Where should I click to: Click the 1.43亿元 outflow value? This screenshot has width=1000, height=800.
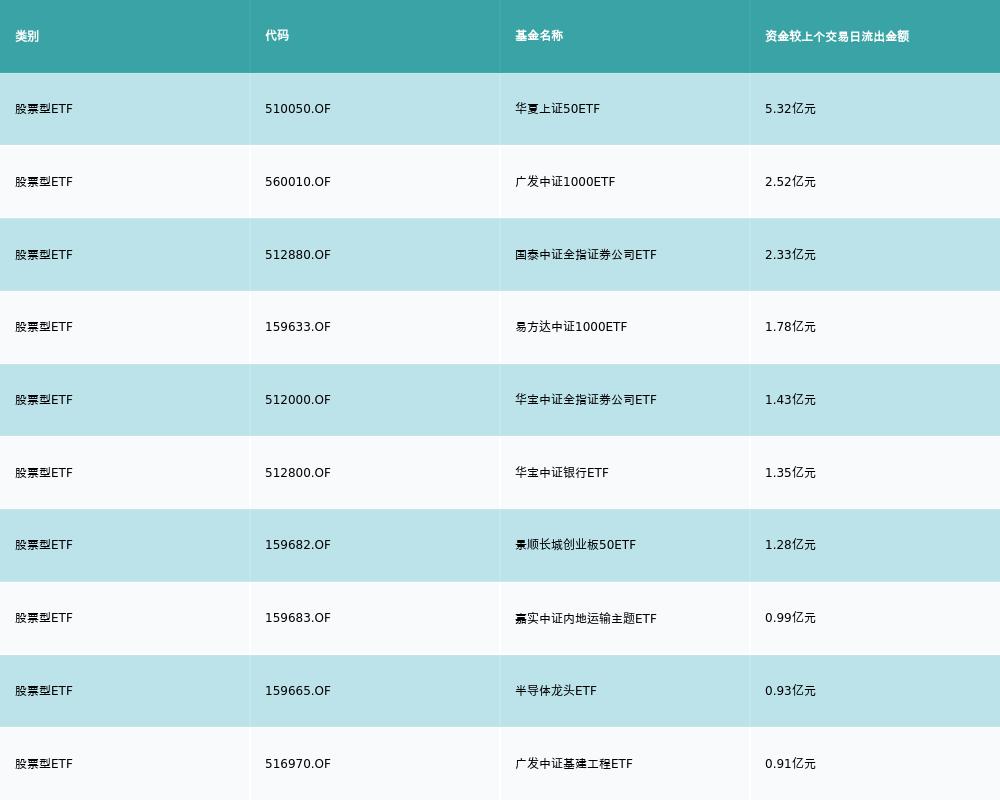tap(790, 400)
